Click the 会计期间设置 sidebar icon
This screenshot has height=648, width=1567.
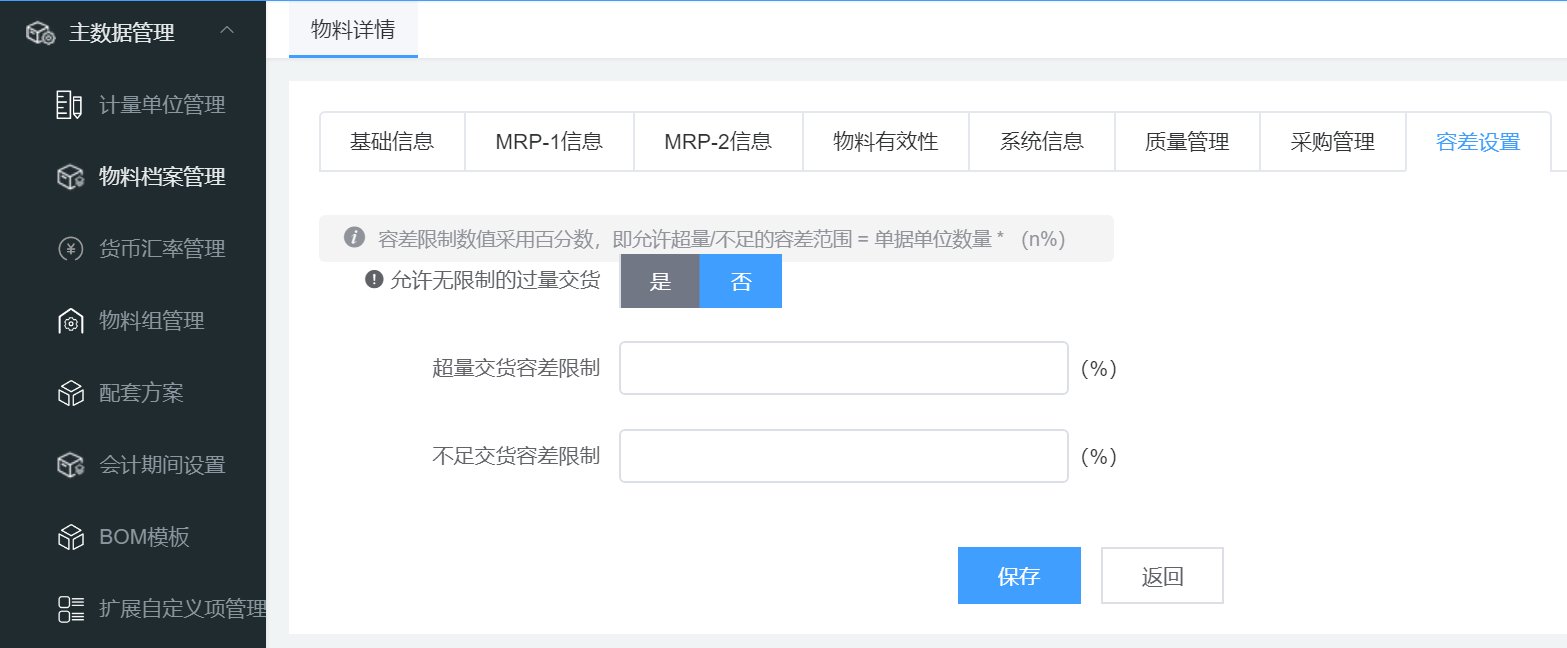tap(69, 465)
